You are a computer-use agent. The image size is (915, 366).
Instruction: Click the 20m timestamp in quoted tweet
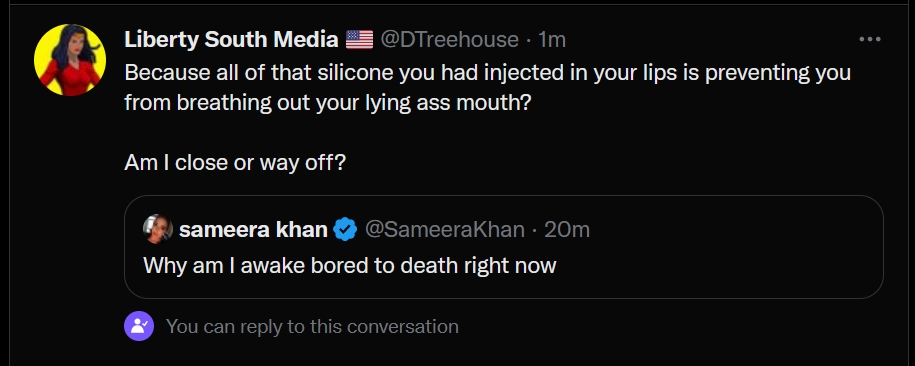pos(567,229)
